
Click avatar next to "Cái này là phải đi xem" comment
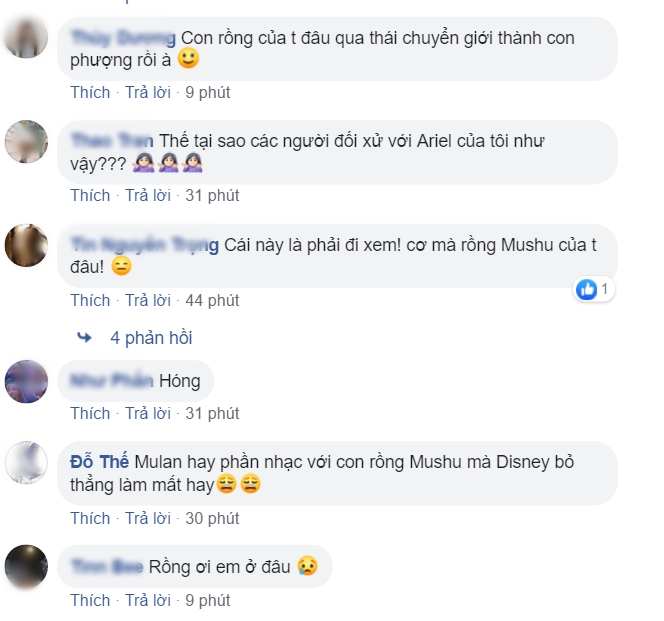26,246
